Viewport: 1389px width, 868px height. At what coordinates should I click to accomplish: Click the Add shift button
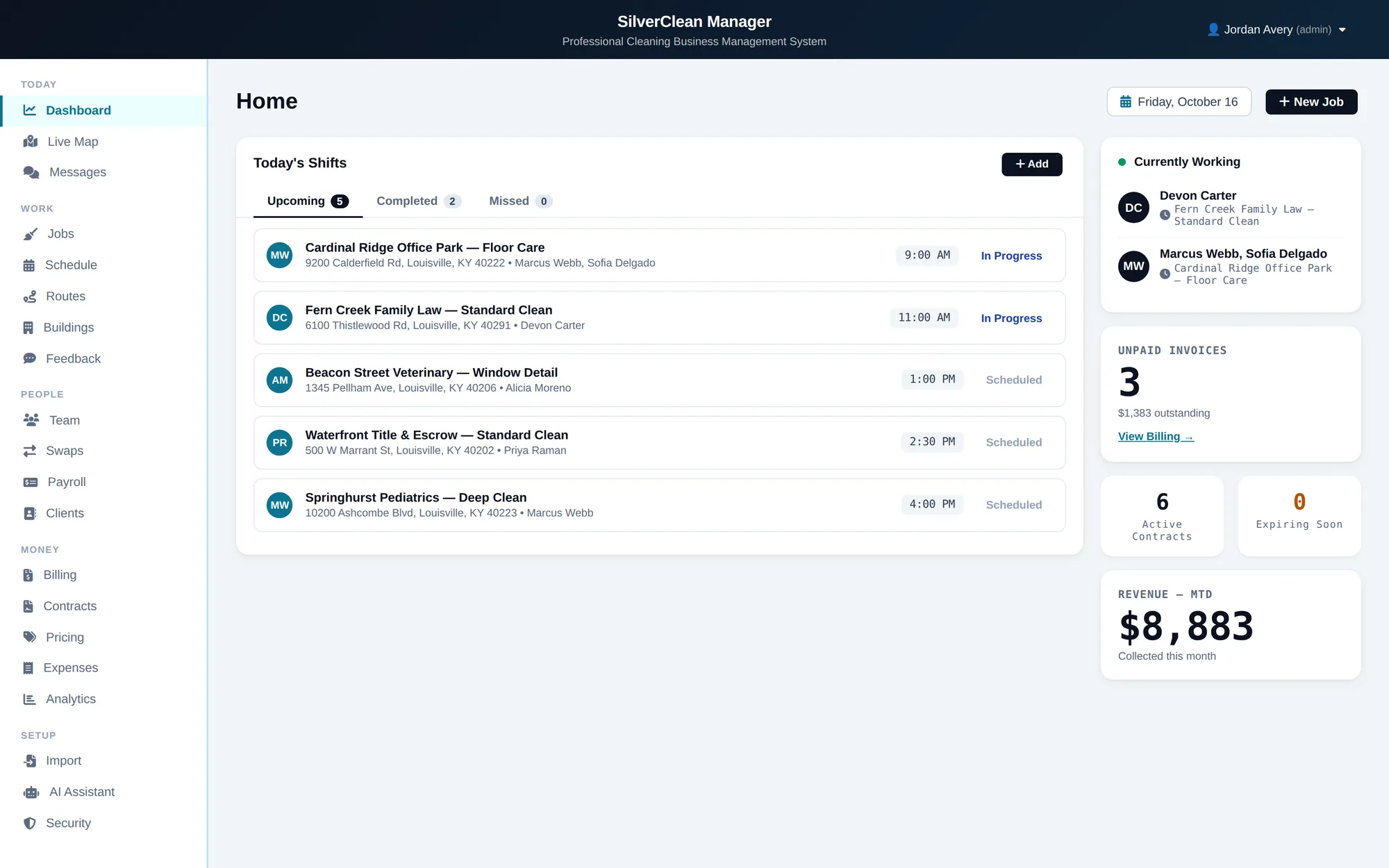point(1032,165)
